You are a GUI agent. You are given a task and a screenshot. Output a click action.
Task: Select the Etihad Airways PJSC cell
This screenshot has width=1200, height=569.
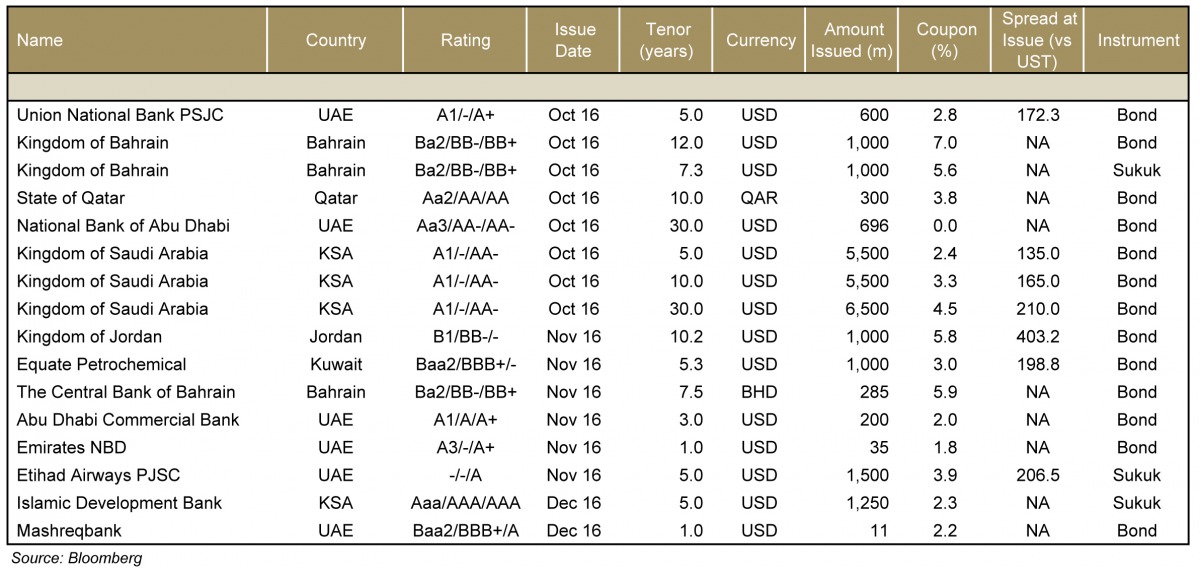pyautogui.click(x=97, y=476)
